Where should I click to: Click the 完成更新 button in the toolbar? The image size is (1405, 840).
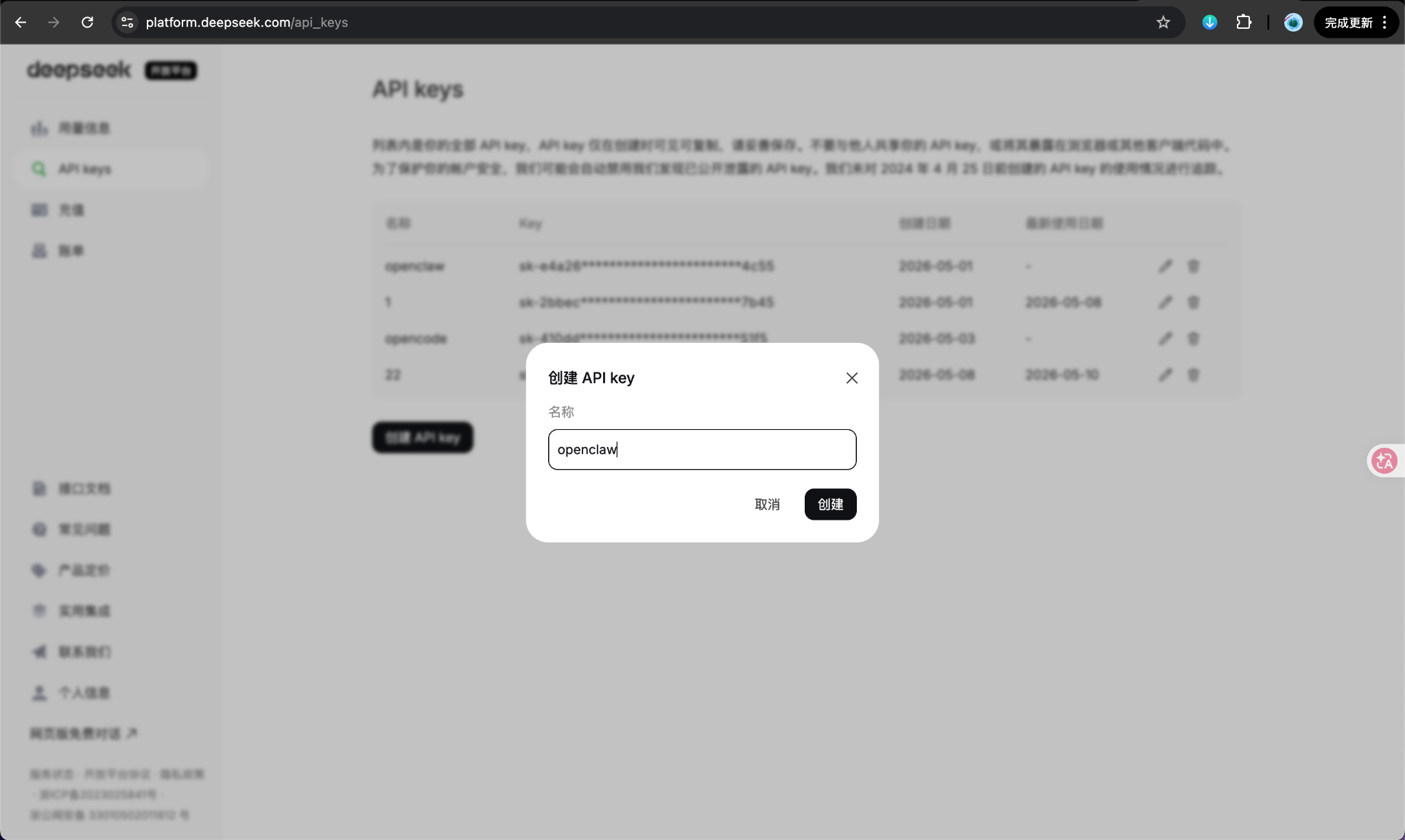pyautogui.click(x=1348, y=23)
